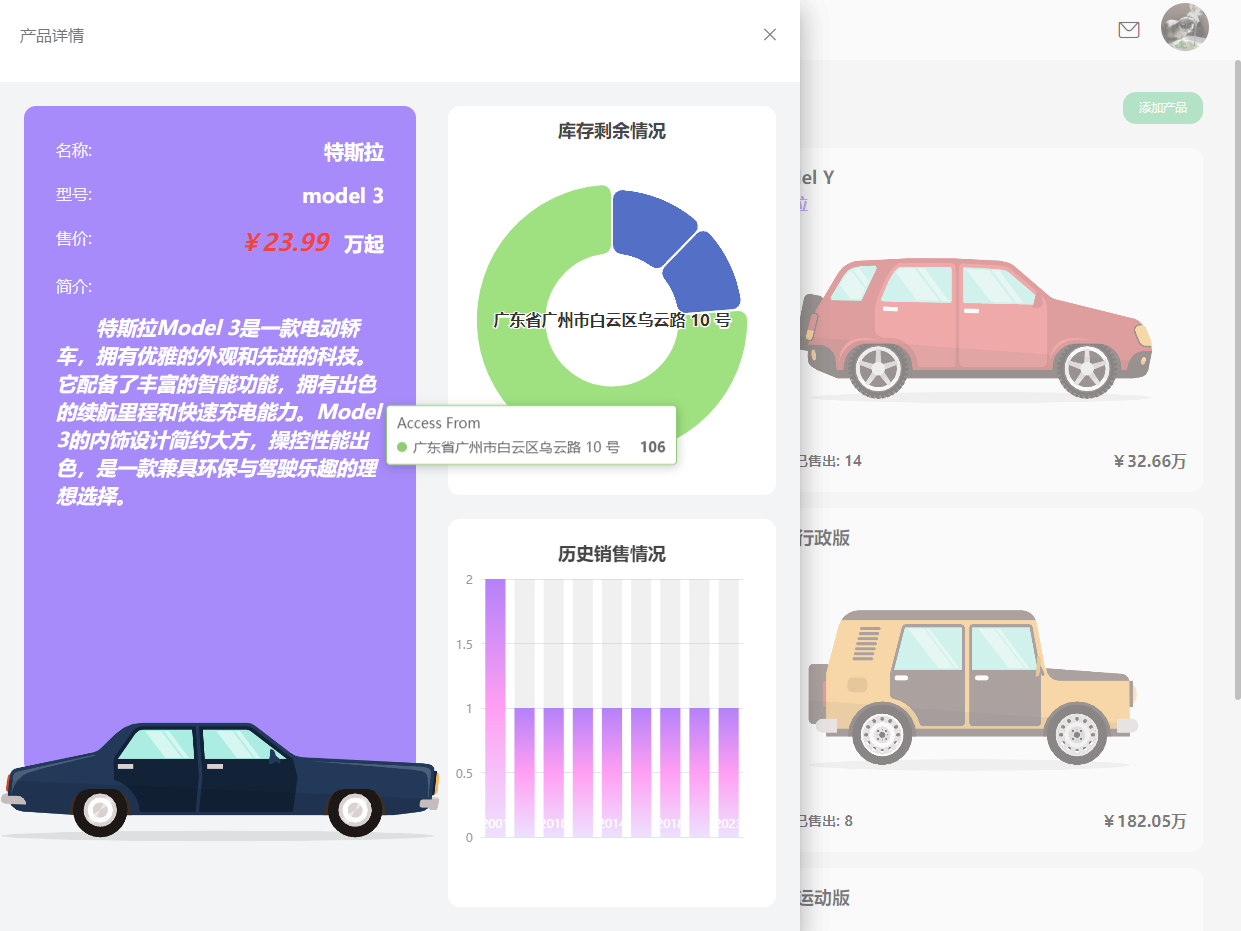Click the sold count 14 text
The height and width of the screenshot is (931, 1241).
coord(830,461)
